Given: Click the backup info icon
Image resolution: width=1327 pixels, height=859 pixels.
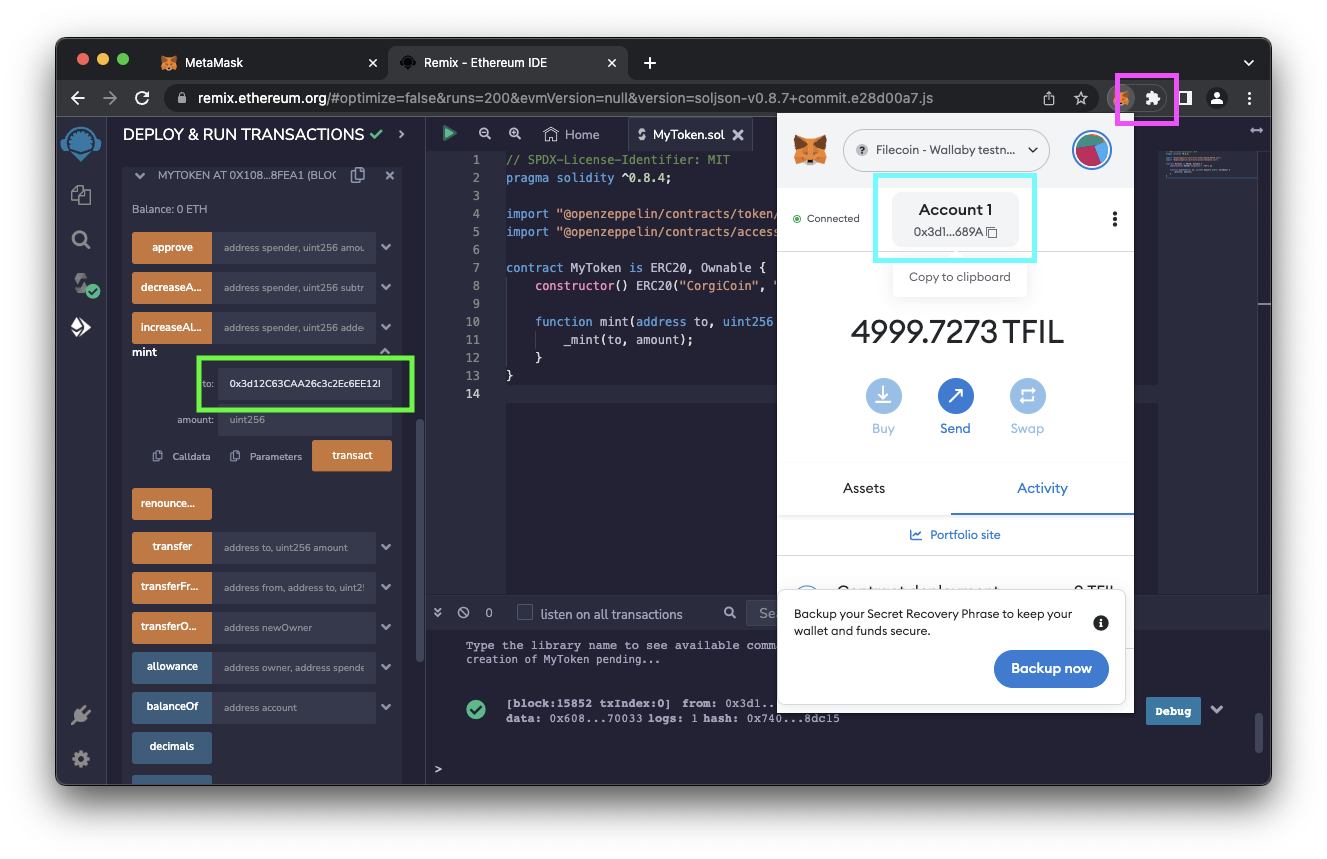Looking at the screenshot, I should 1101,622.
